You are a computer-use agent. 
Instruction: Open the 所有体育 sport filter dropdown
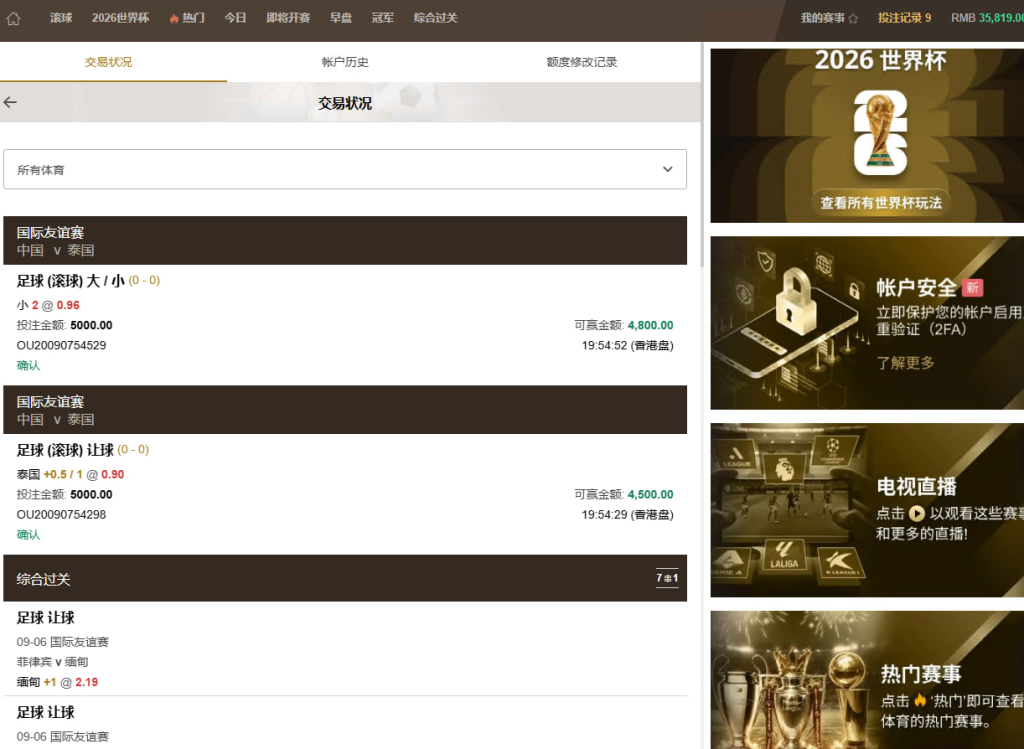click(345, 169)
